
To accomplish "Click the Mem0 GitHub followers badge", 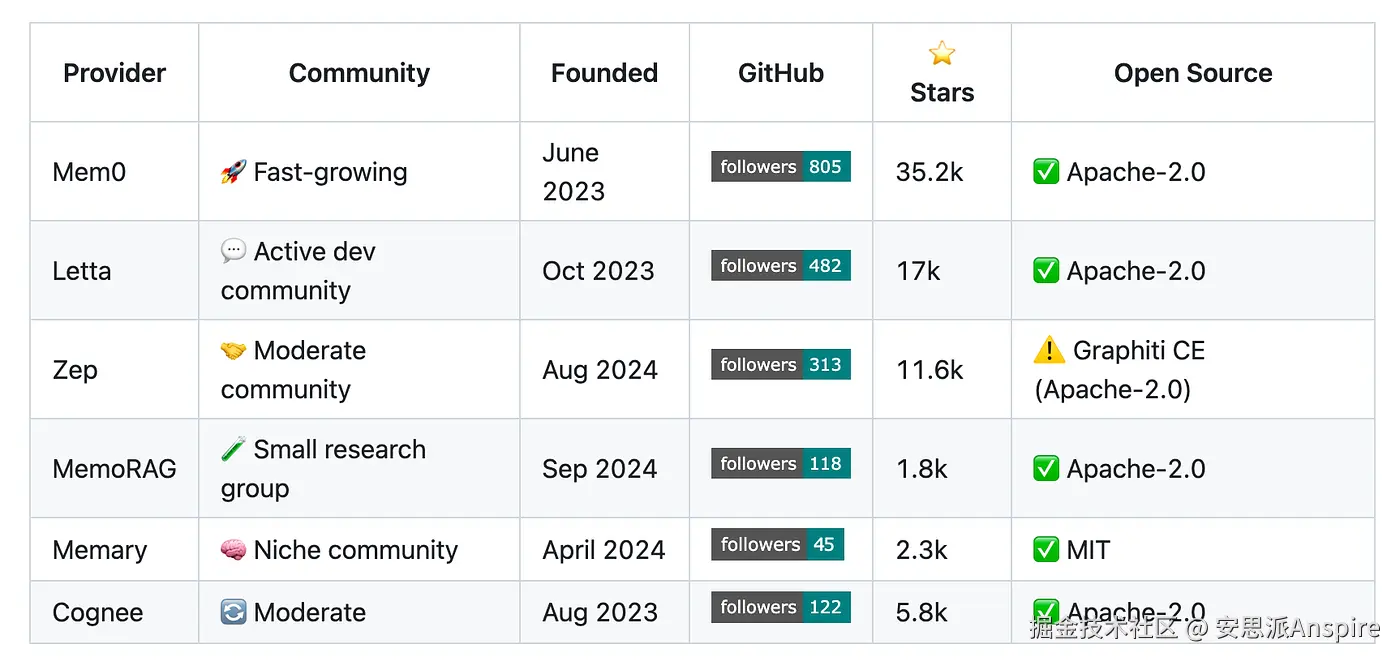I will [x=781, y=167].
